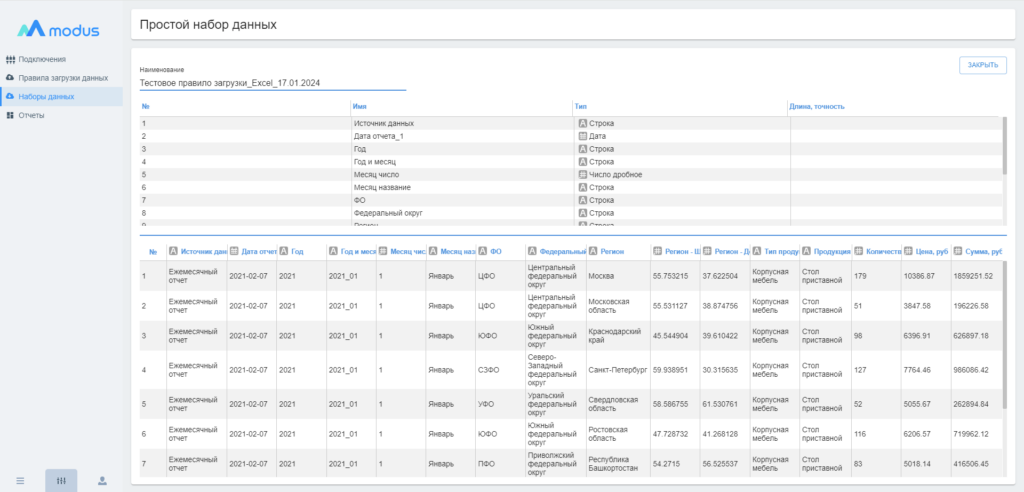
Task: Click the Наборы данных cloud icon
Action: pyautogui.click(x=10, y=97)
